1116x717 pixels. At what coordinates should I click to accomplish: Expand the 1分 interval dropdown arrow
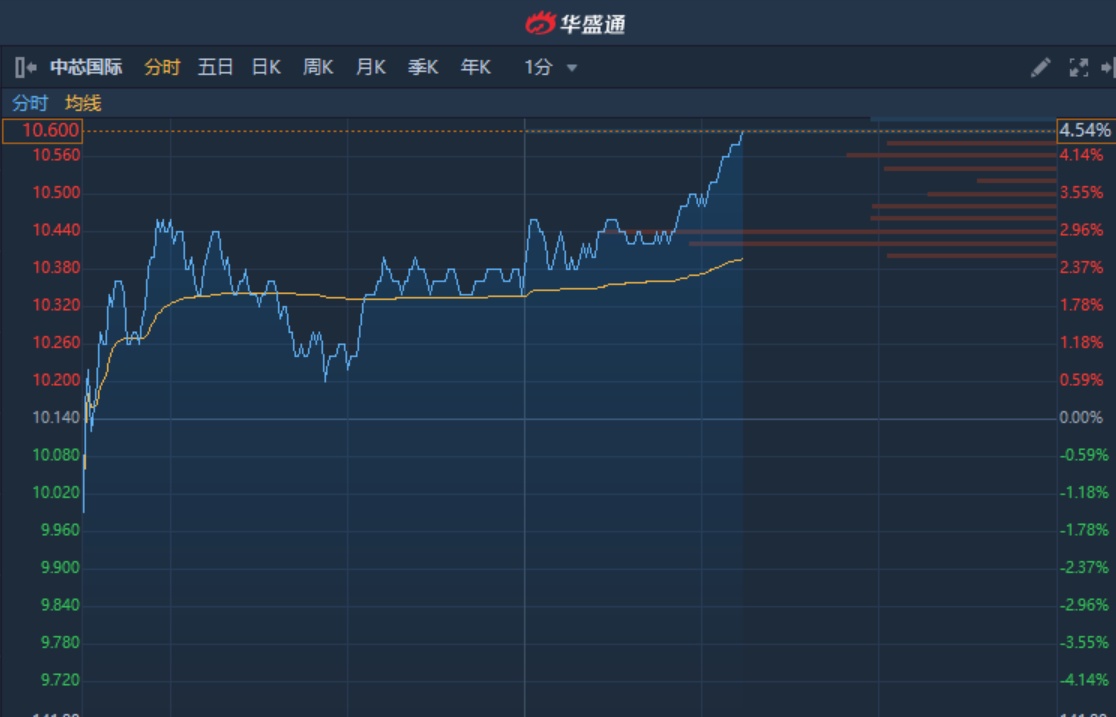click(572, 68)
